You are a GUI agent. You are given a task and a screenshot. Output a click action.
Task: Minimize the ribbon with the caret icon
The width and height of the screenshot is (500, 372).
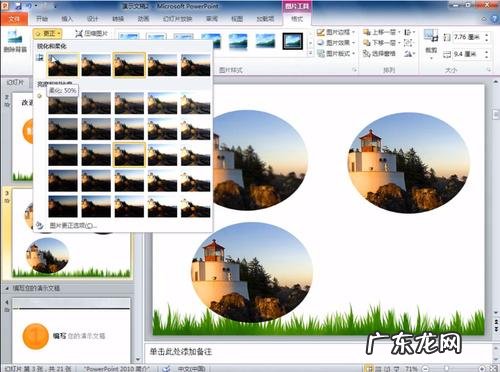[x=484, y=19]
